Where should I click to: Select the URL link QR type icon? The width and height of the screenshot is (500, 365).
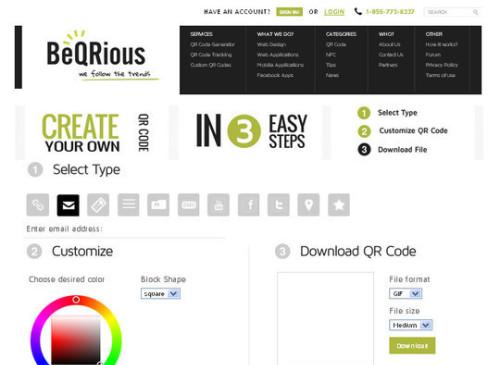point(38,205)
